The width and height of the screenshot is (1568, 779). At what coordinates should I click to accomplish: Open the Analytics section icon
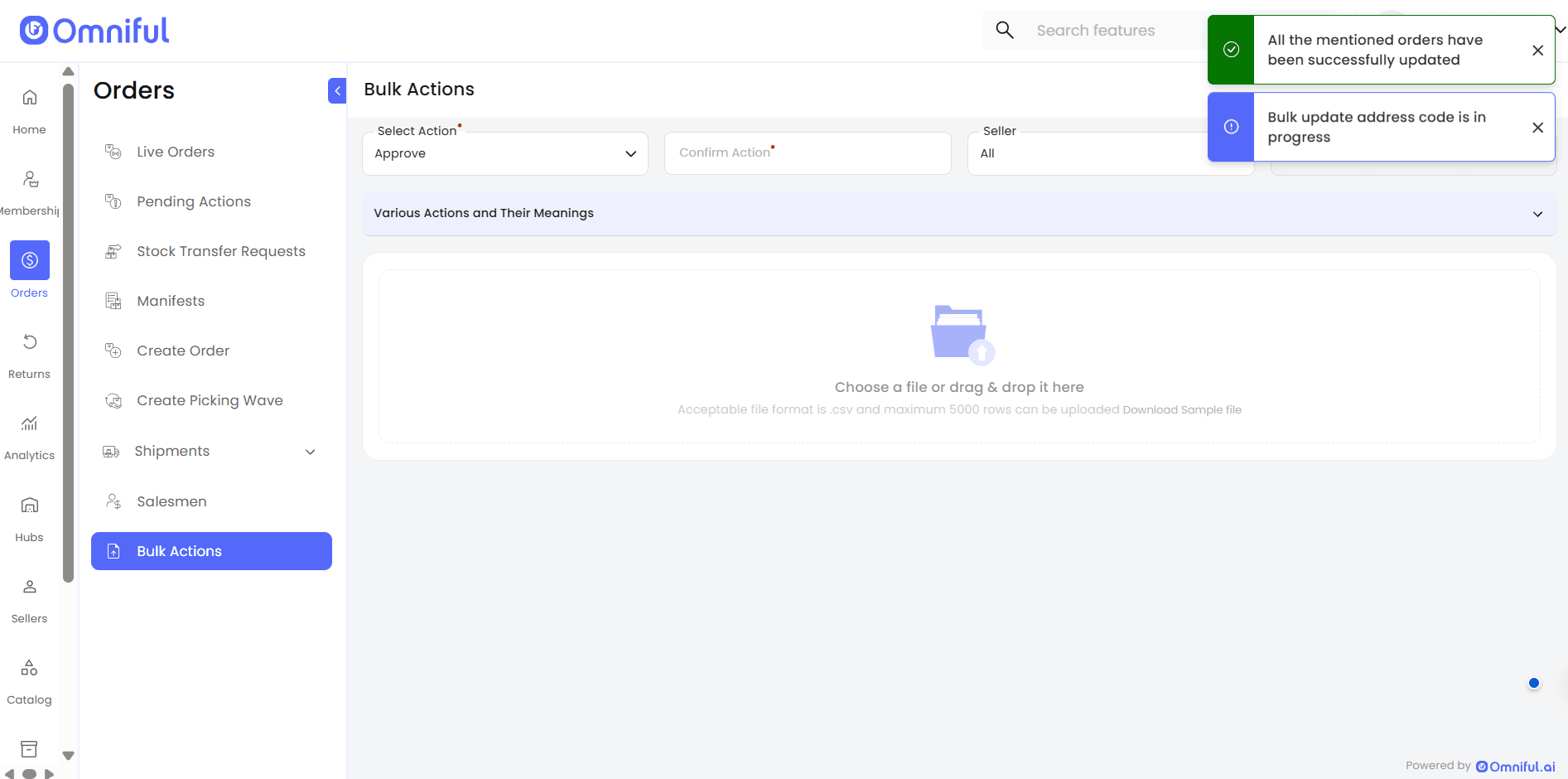point(30,423)
